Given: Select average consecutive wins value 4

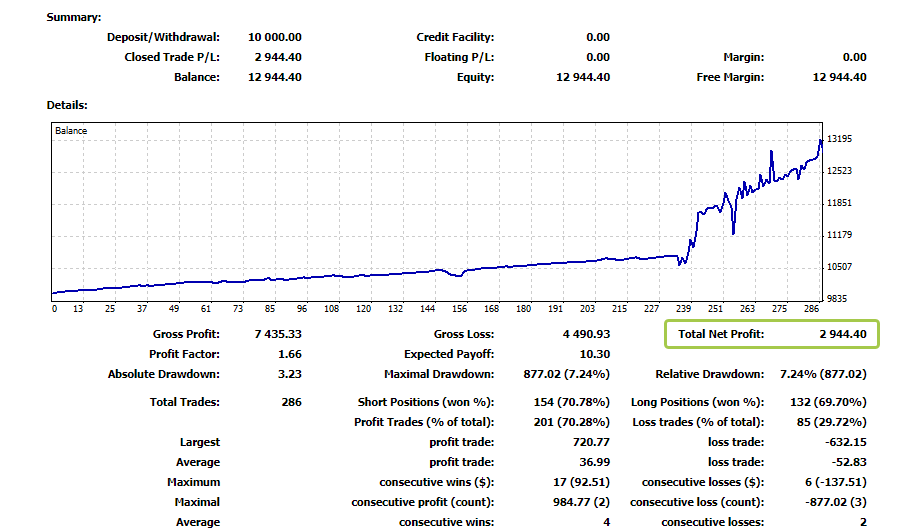Looking at the screenshot, I should (x=607, y=522).
